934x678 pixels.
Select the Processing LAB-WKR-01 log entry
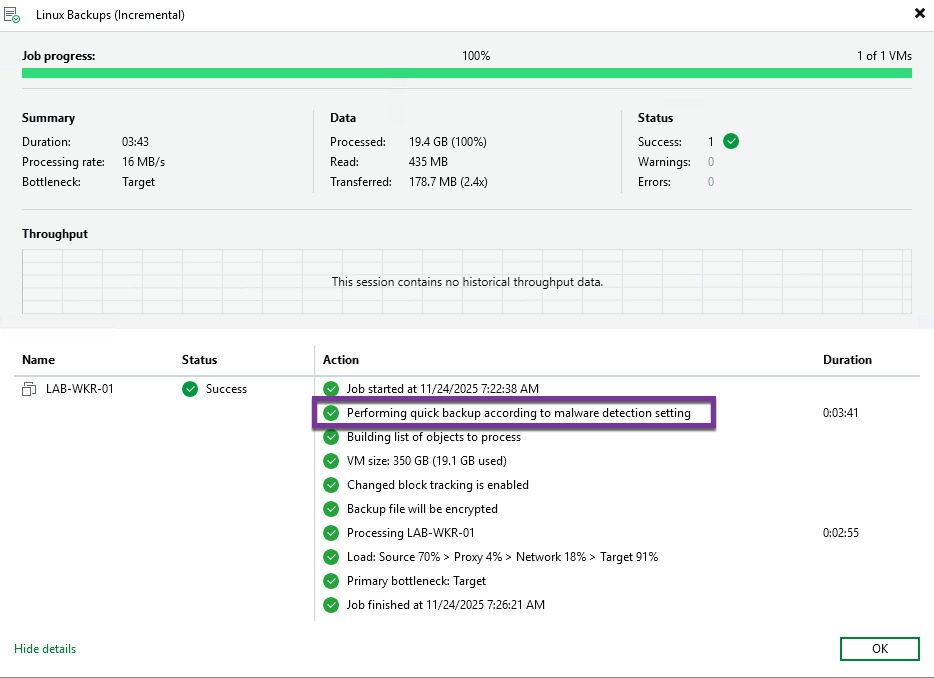pyautogui.click(x=410, y=533)
